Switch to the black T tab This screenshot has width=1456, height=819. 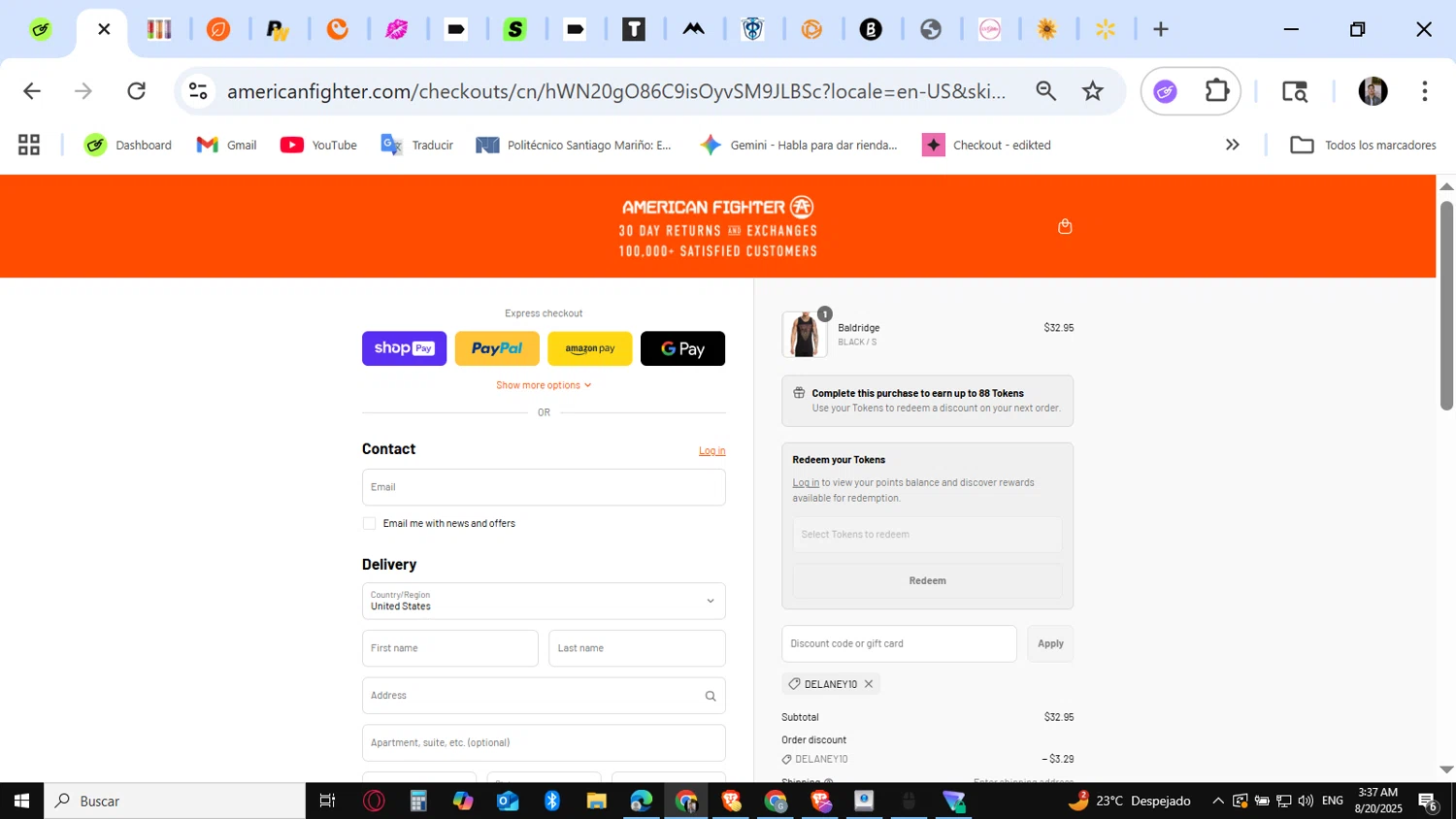click(x=634, y=29)
